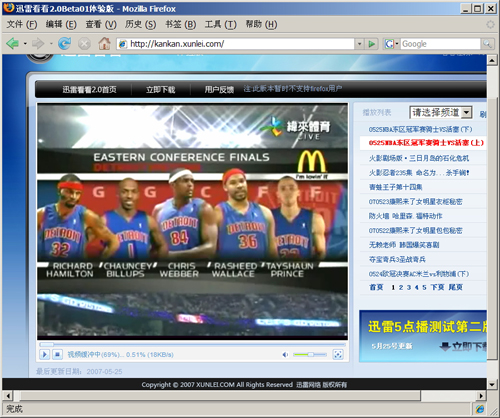Open 无赖老师 韩国爆笑喜剧 item
500x418 pixels.
click(404, 245)
